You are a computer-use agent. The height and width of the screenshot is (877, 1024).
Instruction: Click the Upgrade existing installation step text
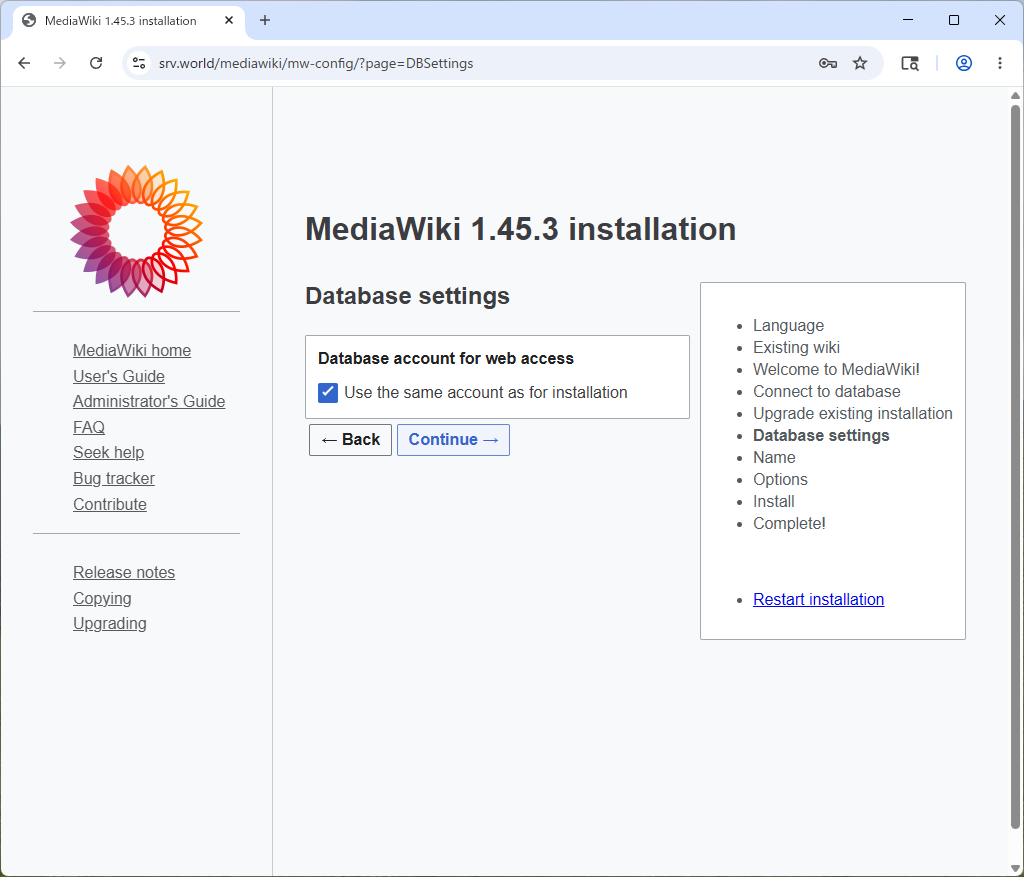point(853,413)
